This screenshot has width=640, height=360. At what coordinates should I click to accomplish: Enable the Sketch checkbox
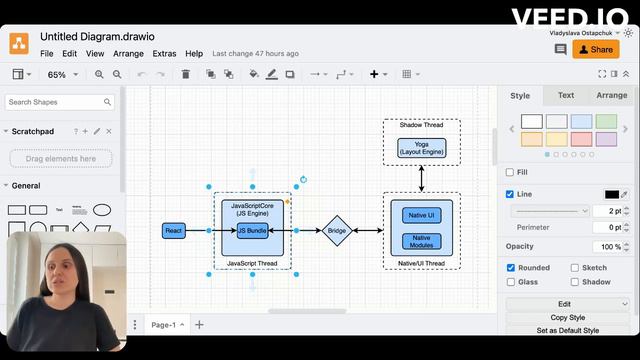575,268
